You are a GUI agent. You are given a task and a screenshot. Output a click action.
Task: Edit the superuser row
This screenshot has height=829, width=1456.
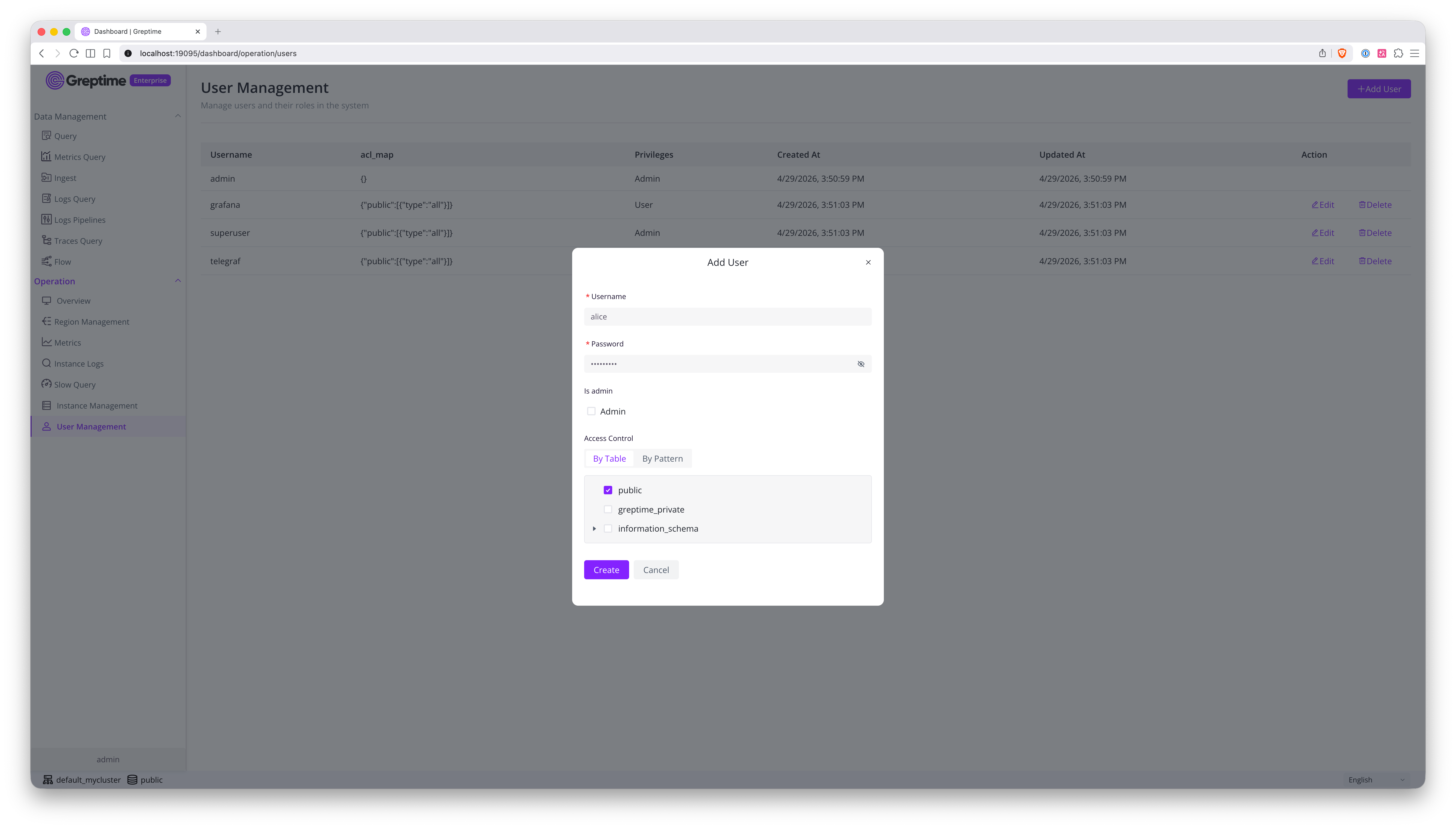[x=1322, y=233]
